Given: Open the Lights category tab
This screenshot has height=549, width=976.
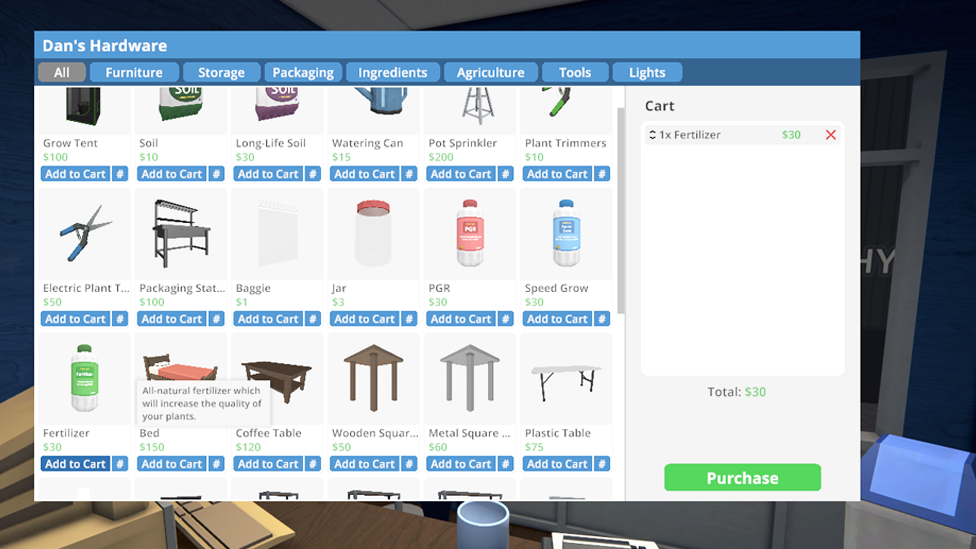Looking at the screenshot, I should pyautogui.click(x=647, y=72).
